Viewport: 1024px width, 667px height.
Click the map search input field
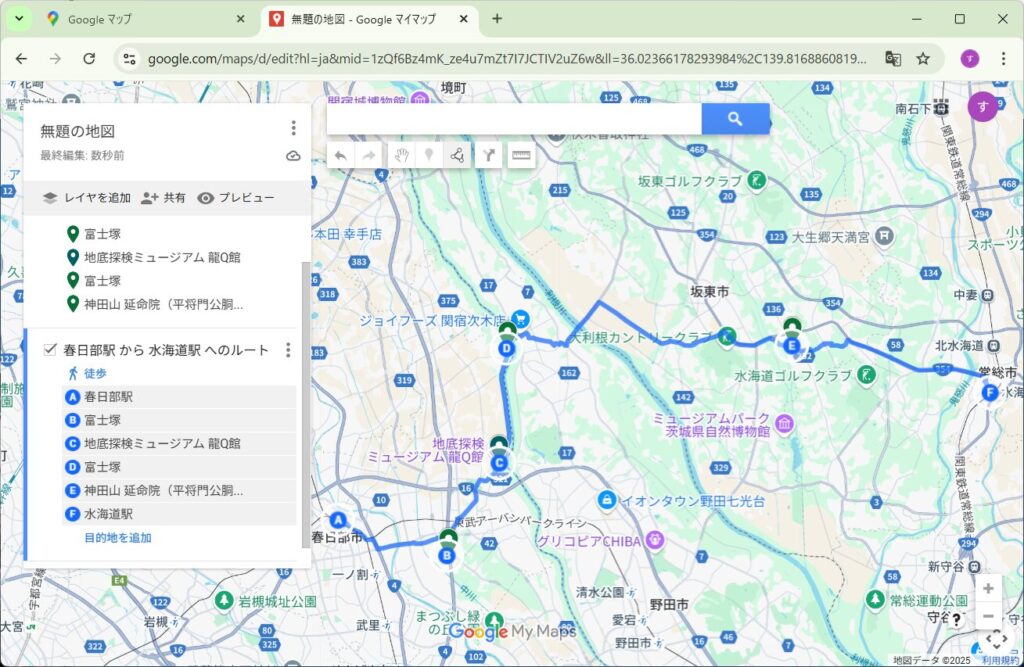point(514,119)
